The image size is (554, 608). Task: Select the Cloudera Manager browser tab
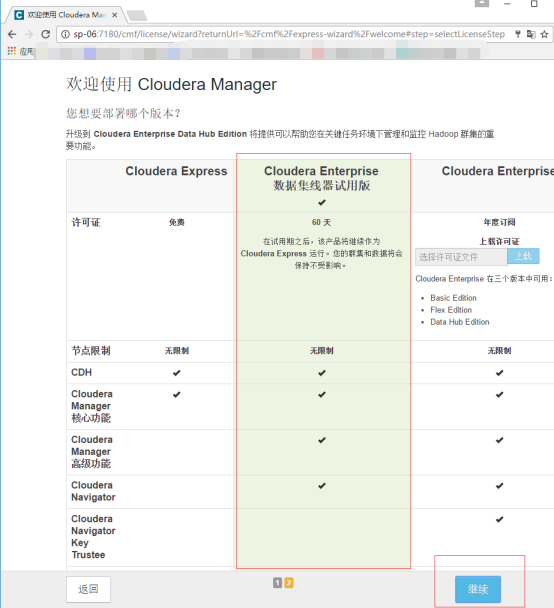click(x=66, y=15)
